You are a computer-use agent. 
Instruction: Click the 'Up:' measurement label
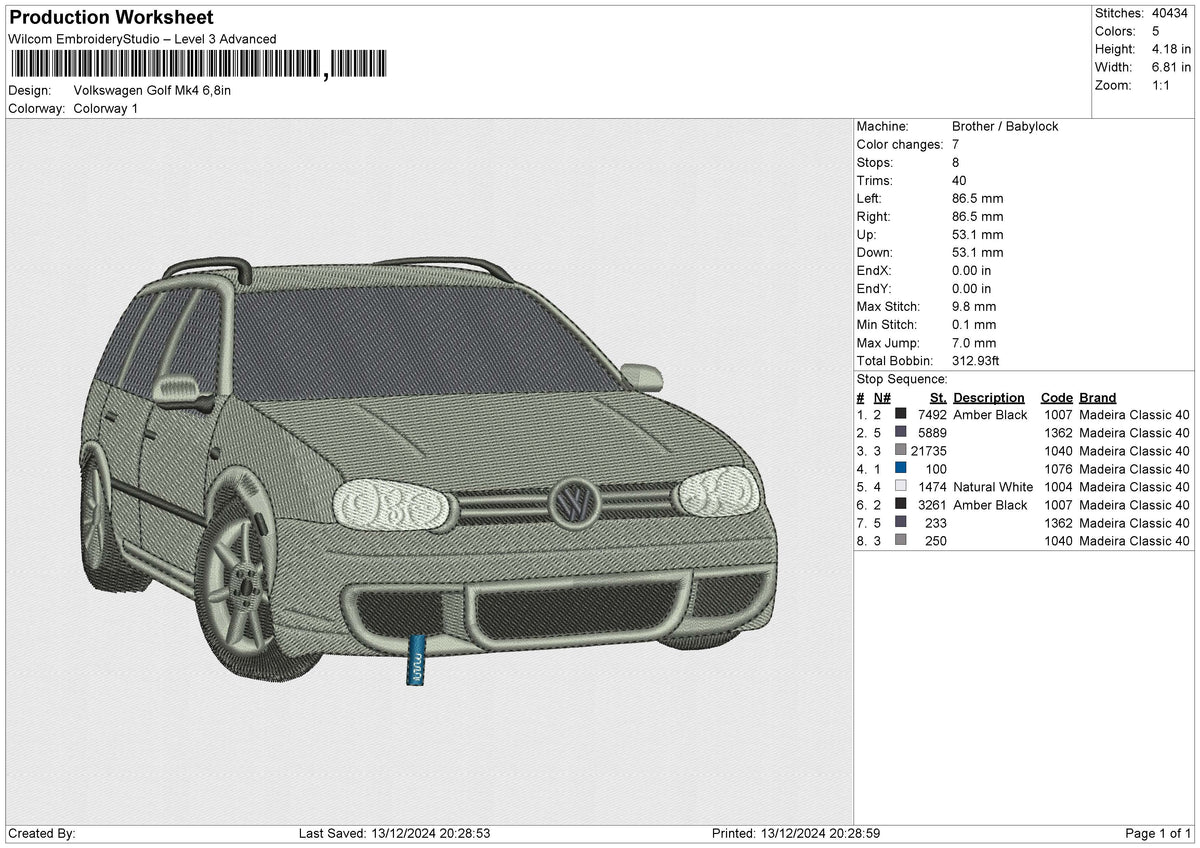tap(868, 234)
